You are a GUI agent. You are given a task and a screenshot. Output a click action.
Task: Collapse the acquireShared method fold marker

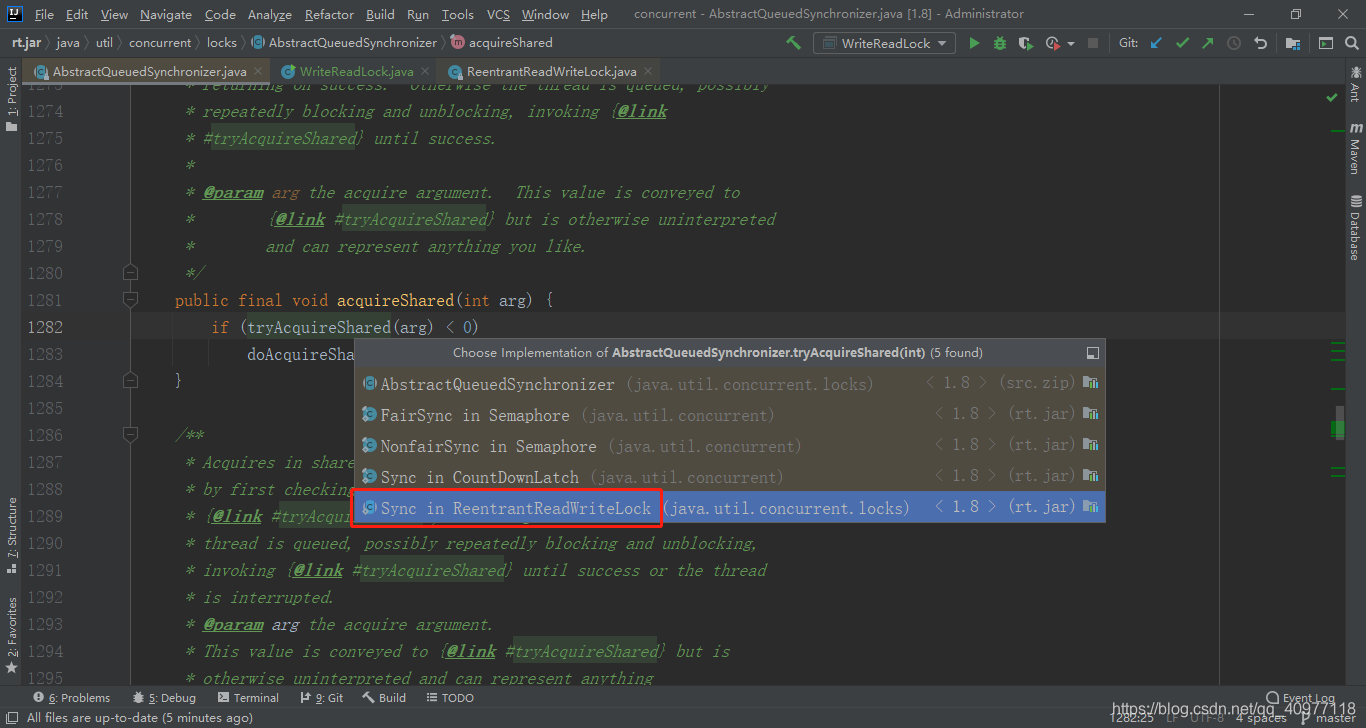[x=129, y=299]
